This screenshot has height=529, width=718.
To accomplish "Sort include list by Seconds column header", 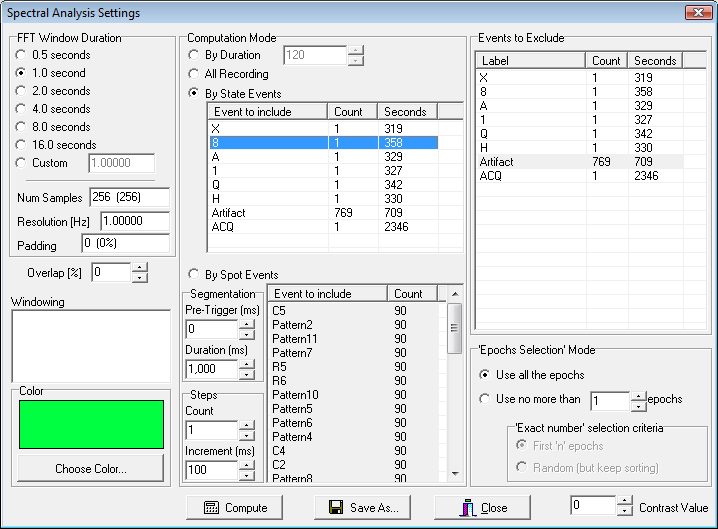I will (408, 112).
